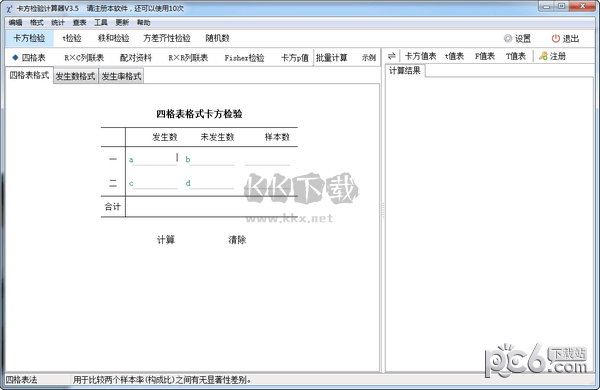This screenshot has width=600, height=390.
Task: Click the 清除 clear button
Action: pos(237,240)
